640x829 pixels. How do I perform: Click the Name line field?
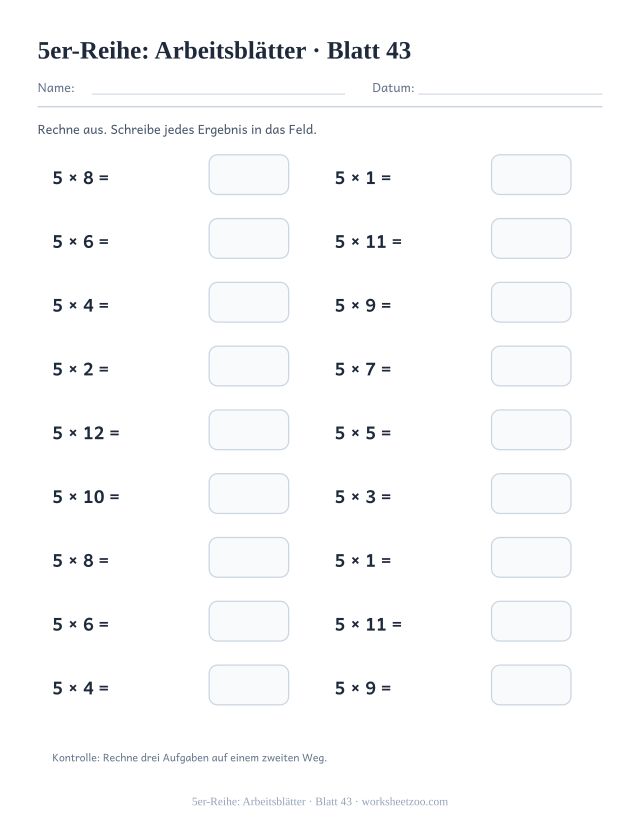[218, 89]
